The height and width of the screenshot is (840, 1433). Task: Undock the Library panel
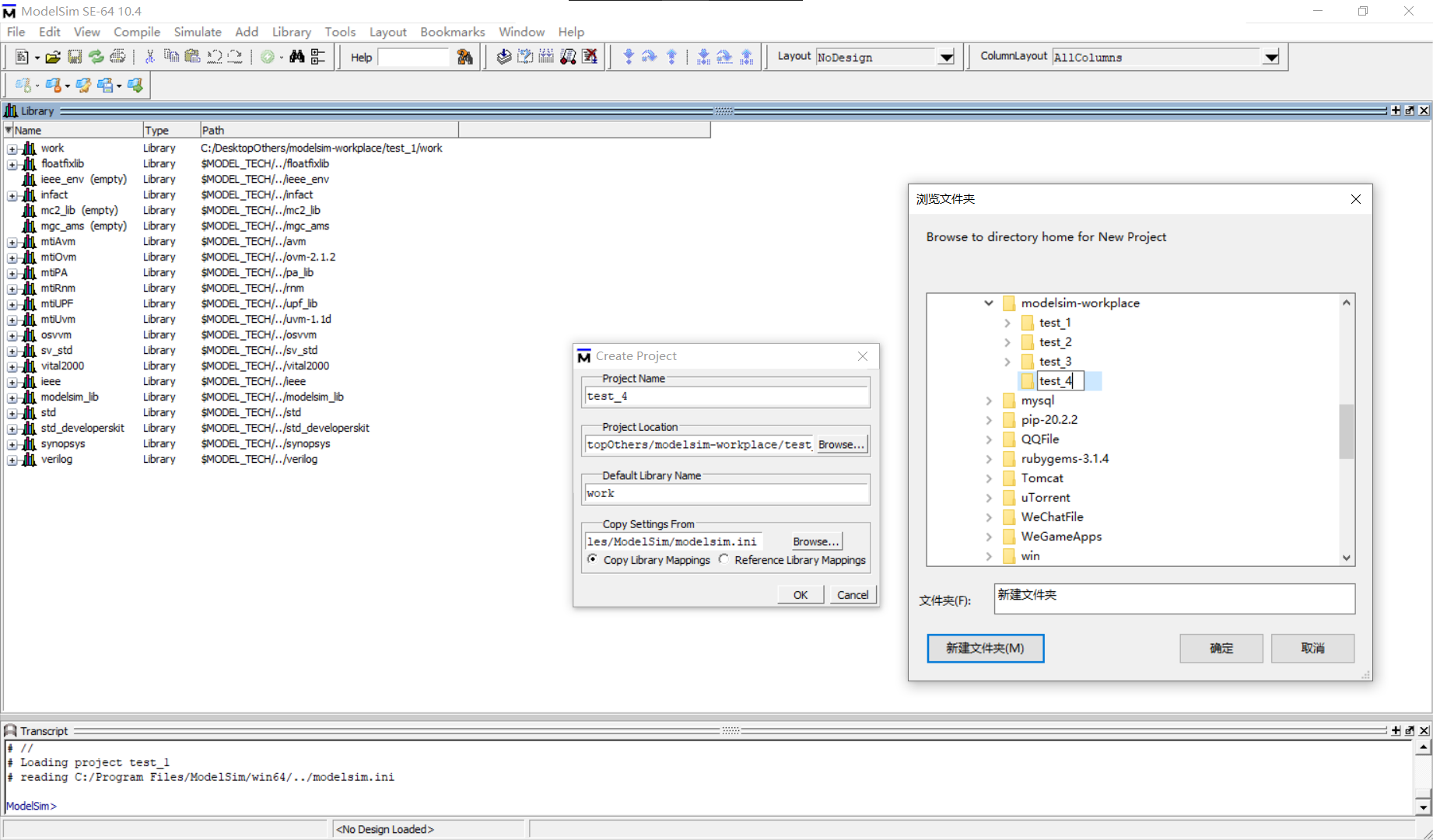[x=1410, y=110]
